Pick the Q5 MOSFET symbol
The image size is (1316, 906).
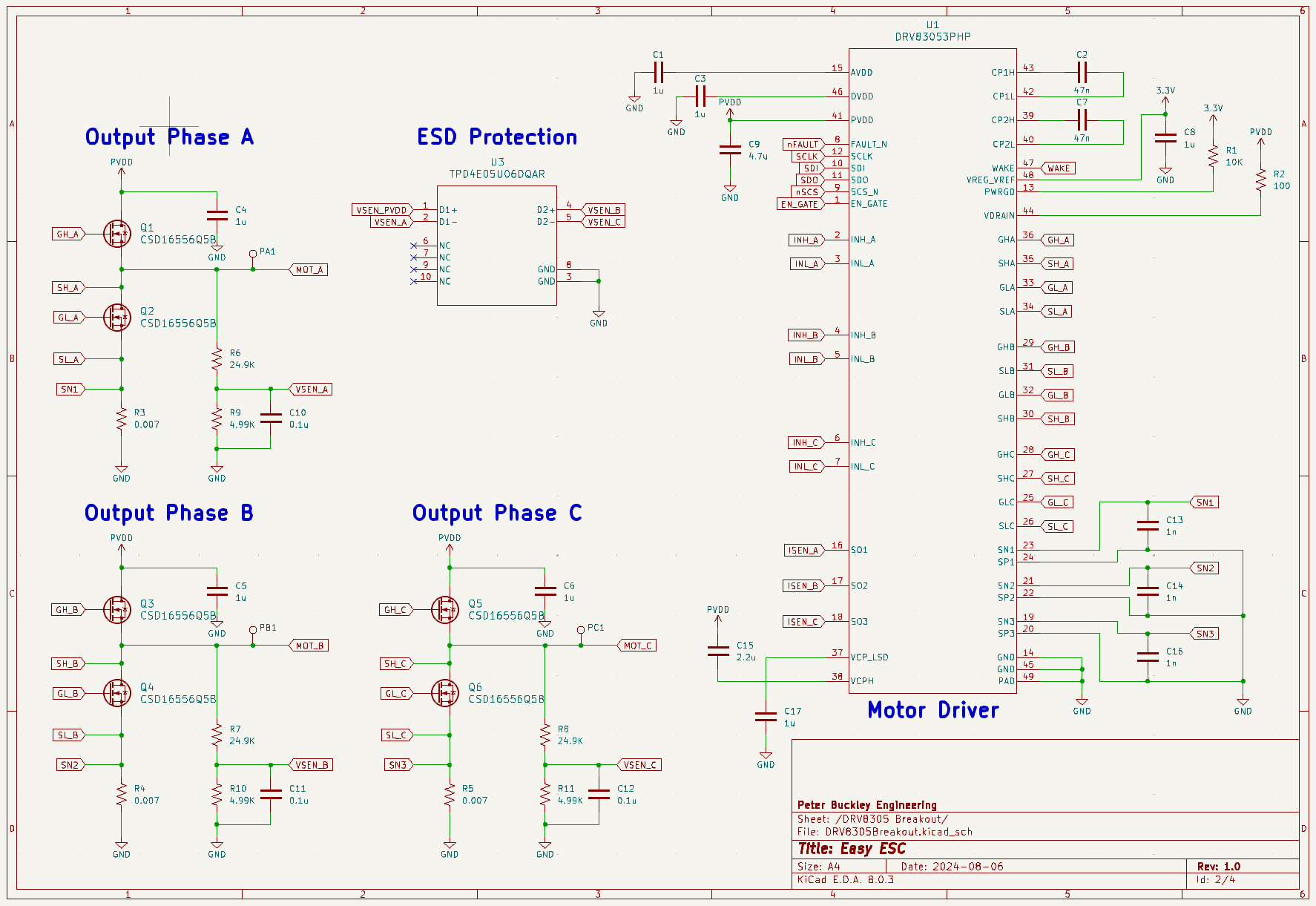click(x=445, y=610)
